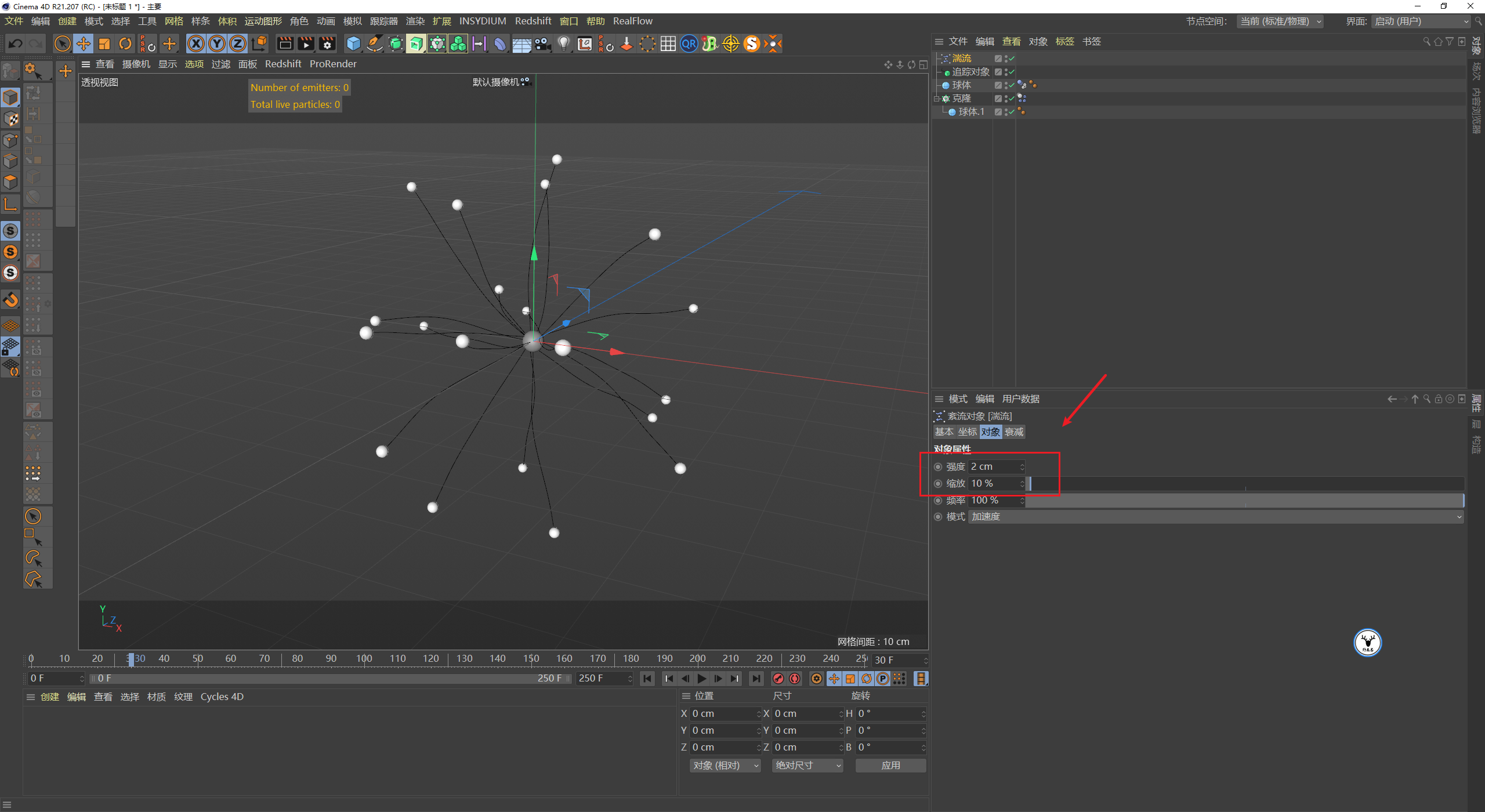Add a Floor from the grid plane icon
Image resolution: width=1485 pixels, height=812 pixels.
pos(521,43)
